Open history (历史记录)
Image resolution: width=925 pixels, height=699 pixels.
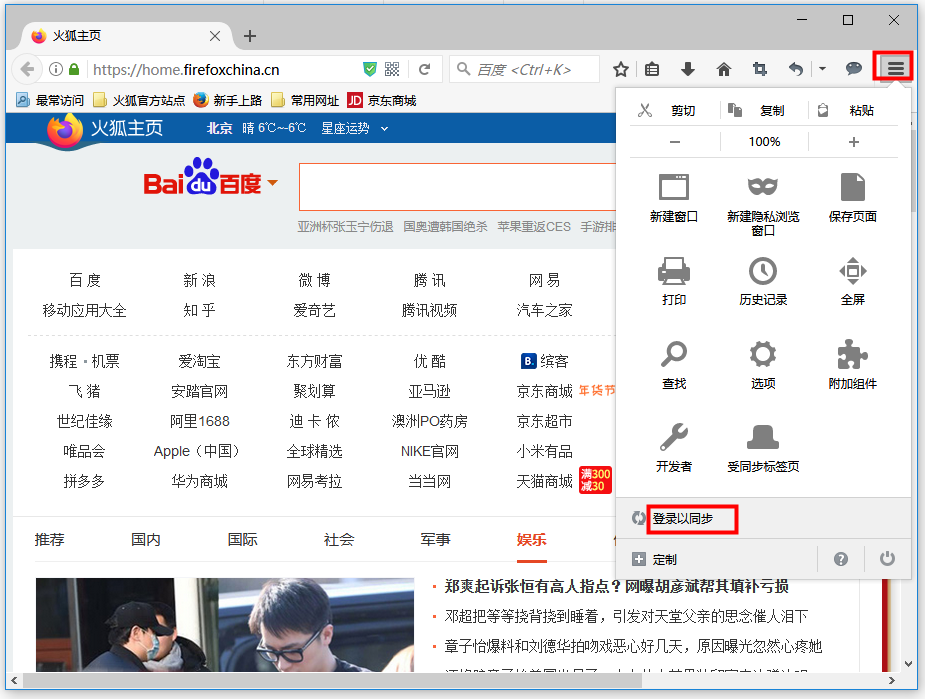point(763,281)
